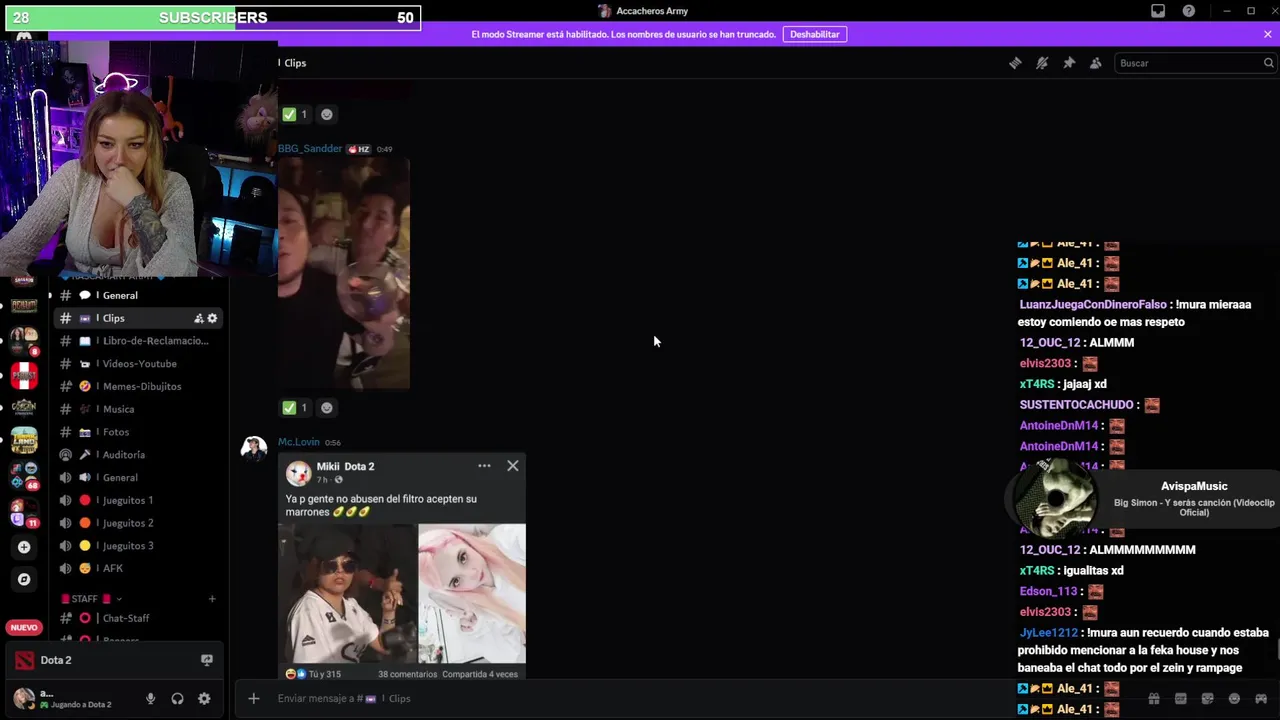Toggle channel notification bell mute icon
This screenshot has width=1280, height=720.
[x=1042, y=63]
